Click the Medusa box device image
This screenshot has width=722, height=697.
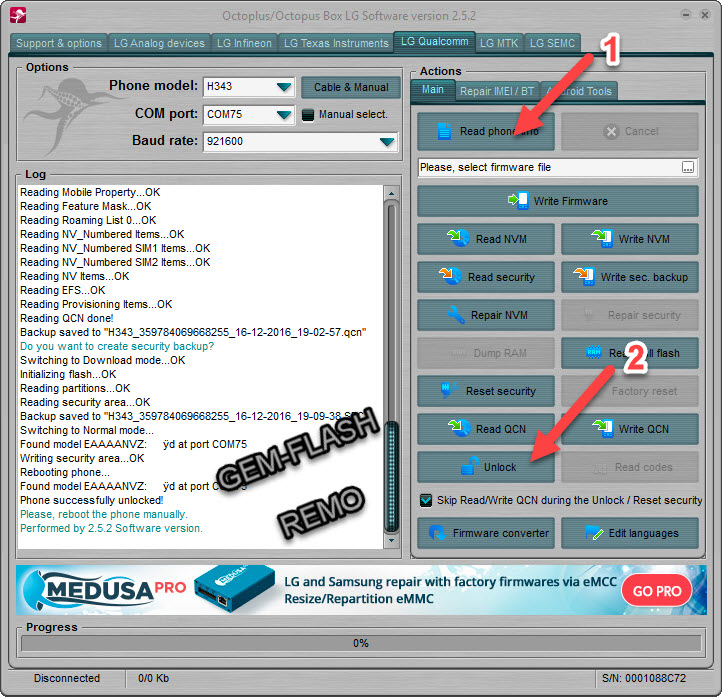[234, 589]
